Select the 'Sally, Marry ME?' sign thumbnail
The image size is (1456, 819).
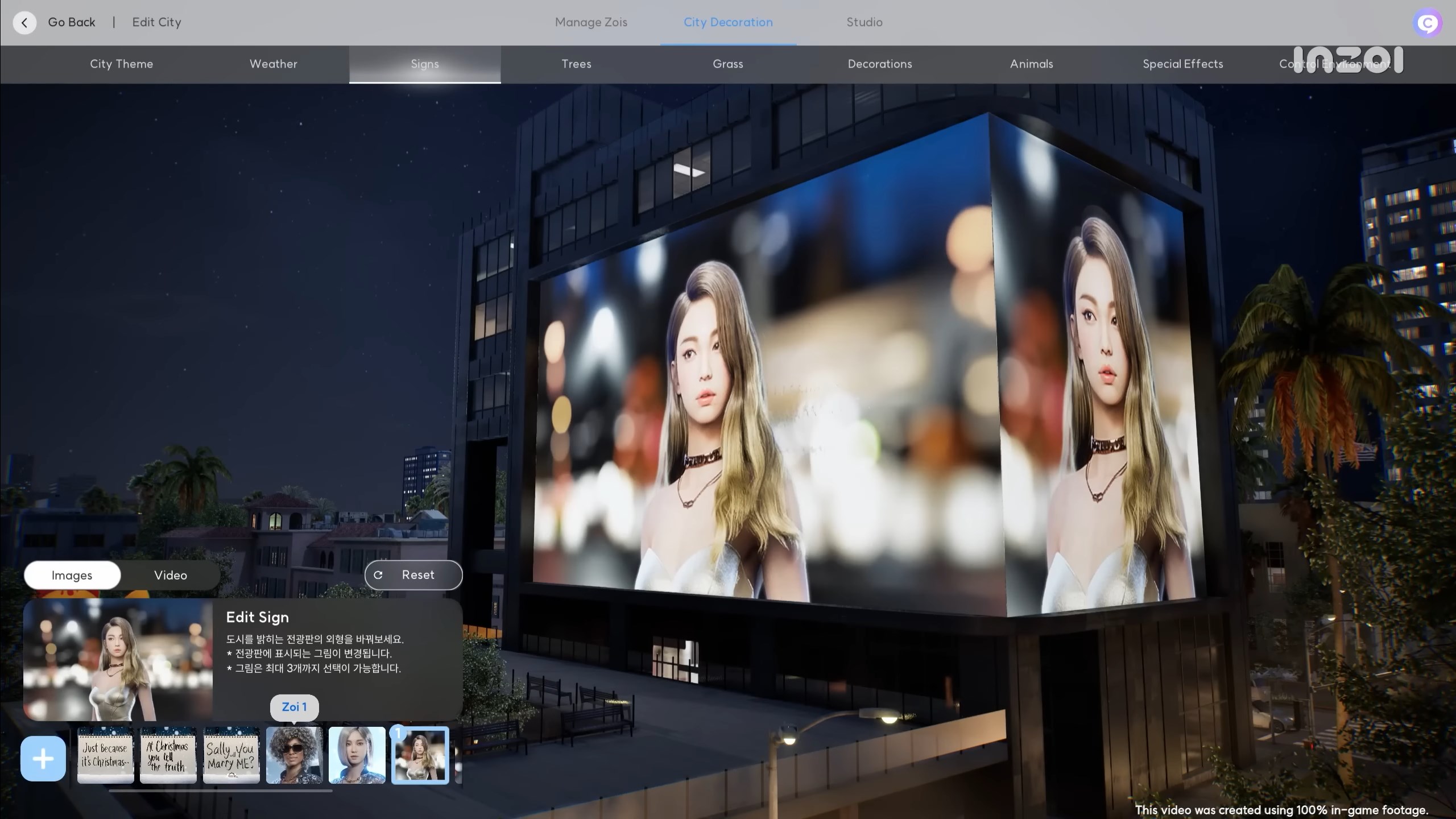(231, 755)
